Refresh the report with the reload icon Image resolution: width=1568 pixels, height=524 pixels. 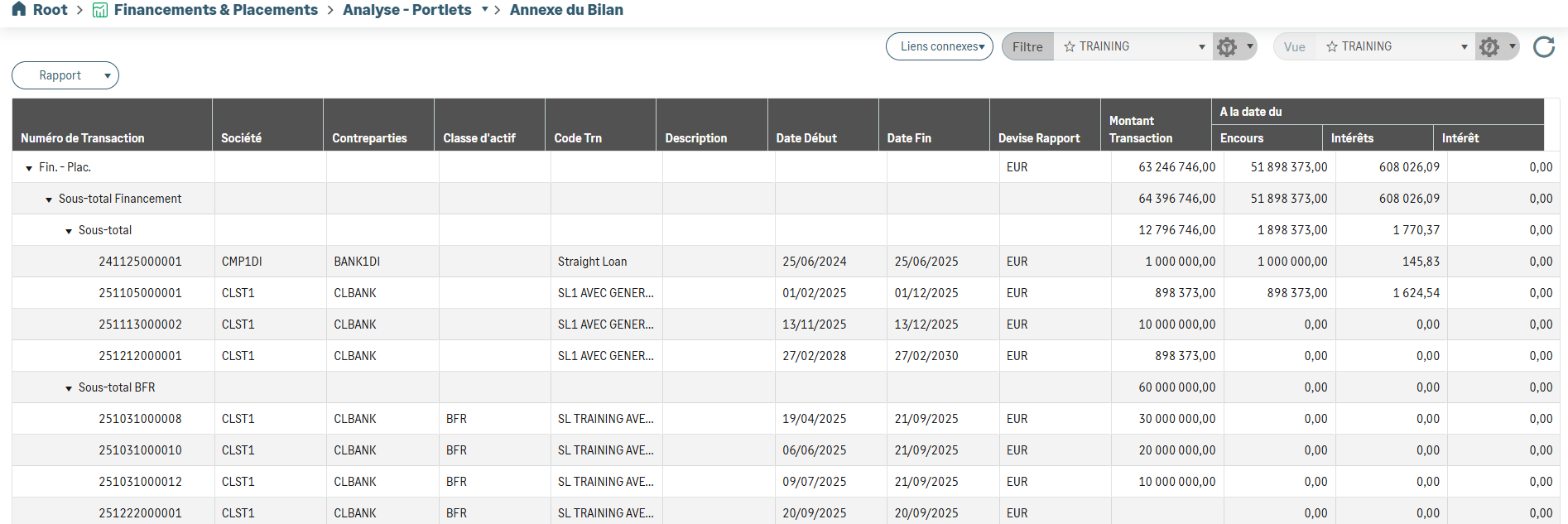pyautogui.click(x=1544, y=47)
